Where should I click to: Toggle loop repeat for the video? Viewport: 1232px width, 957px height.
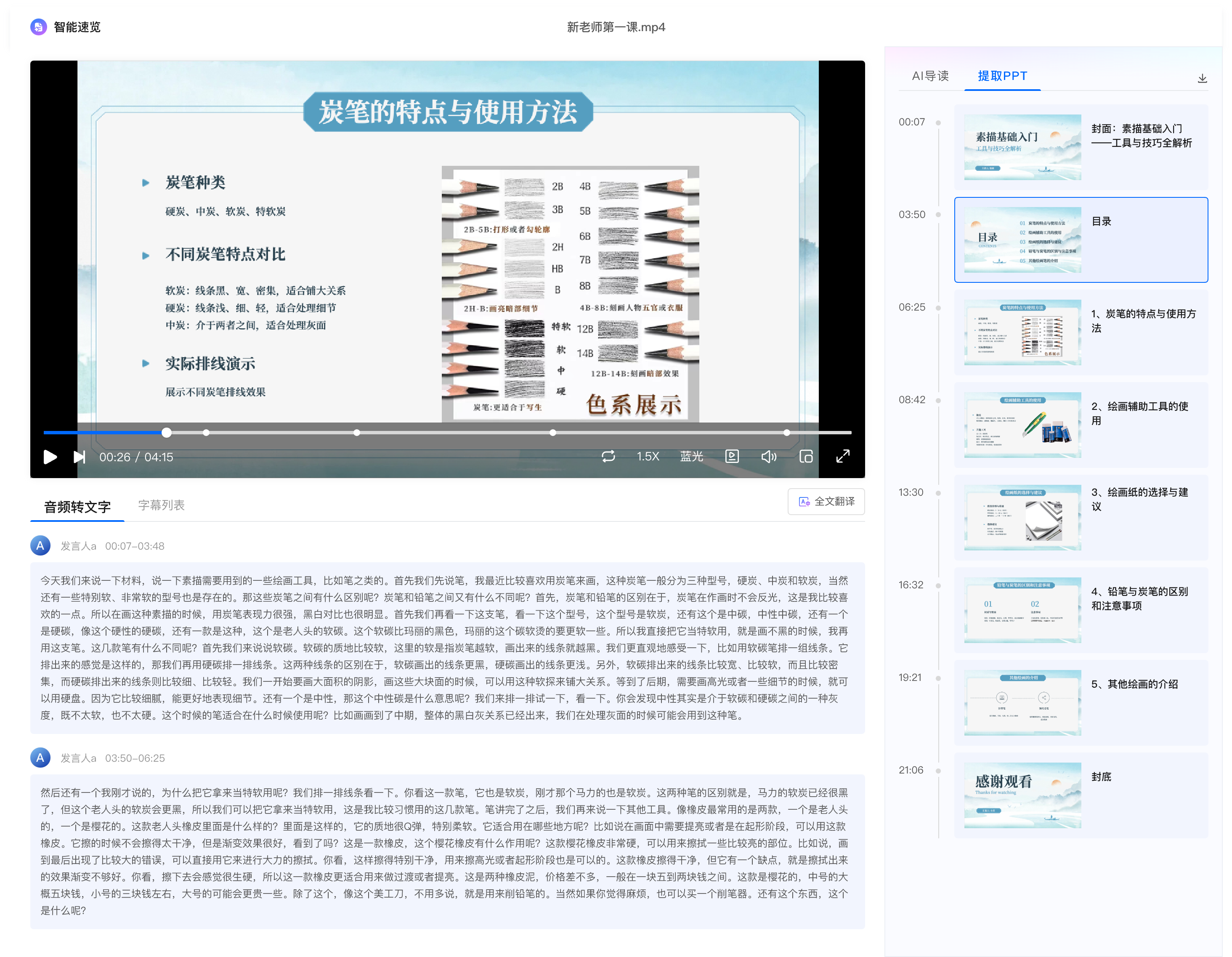tap(609, 457)
